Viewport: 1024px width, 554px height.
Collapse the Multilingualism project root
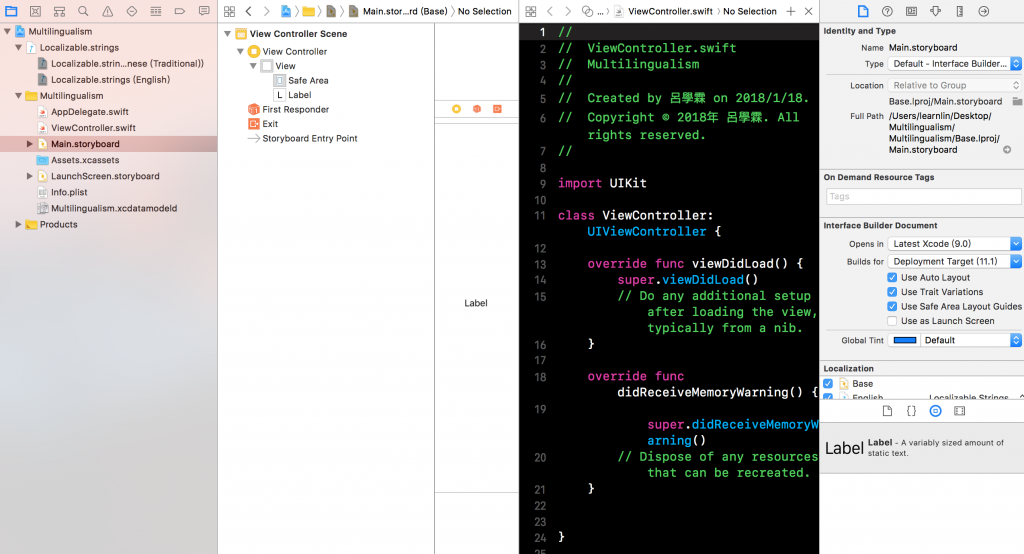click(7, 31)
